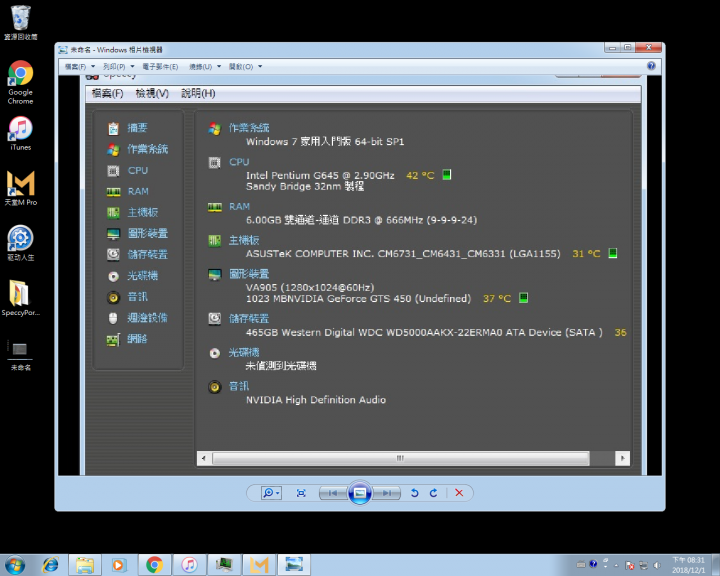This screenshot has width=720, height=576.
Task: Click the Action Center flag tray icon
Action: [x=630, y=565]
